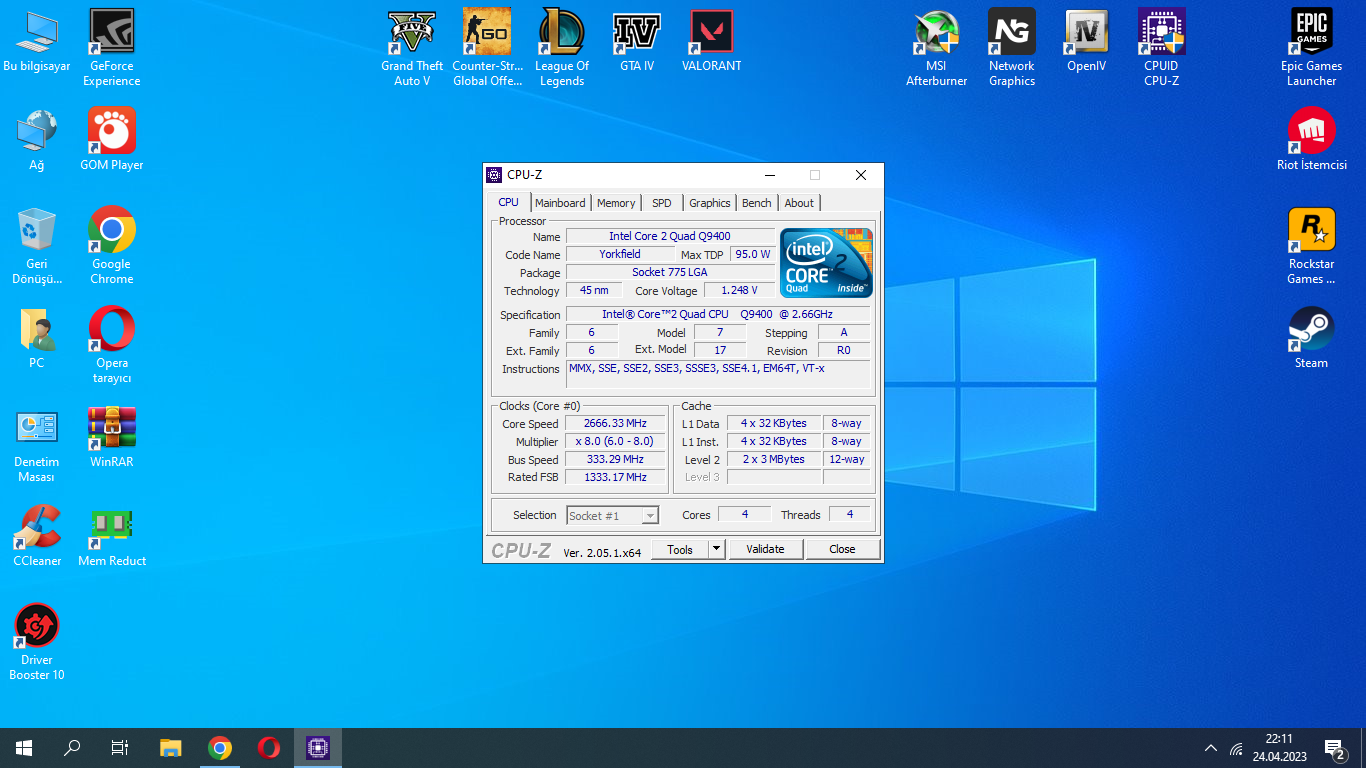Select the Counter-Strike Global Offensive shortcut
The width and height of the screenshot is (1366, 768).
pos(487,48)
